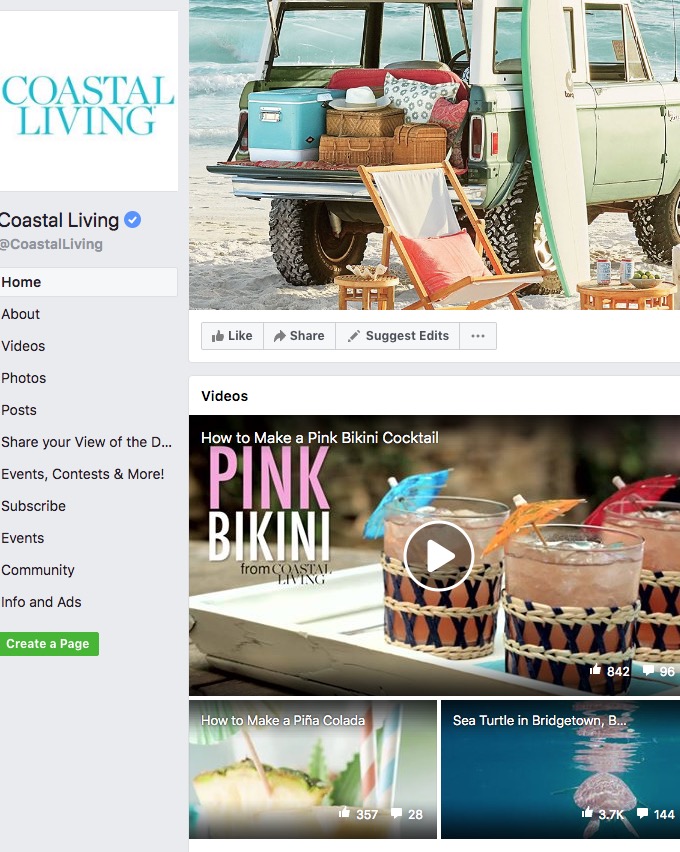Open the Coastal Living profile logo image
This screenshot has height=852, width=680.
point(89,101)
